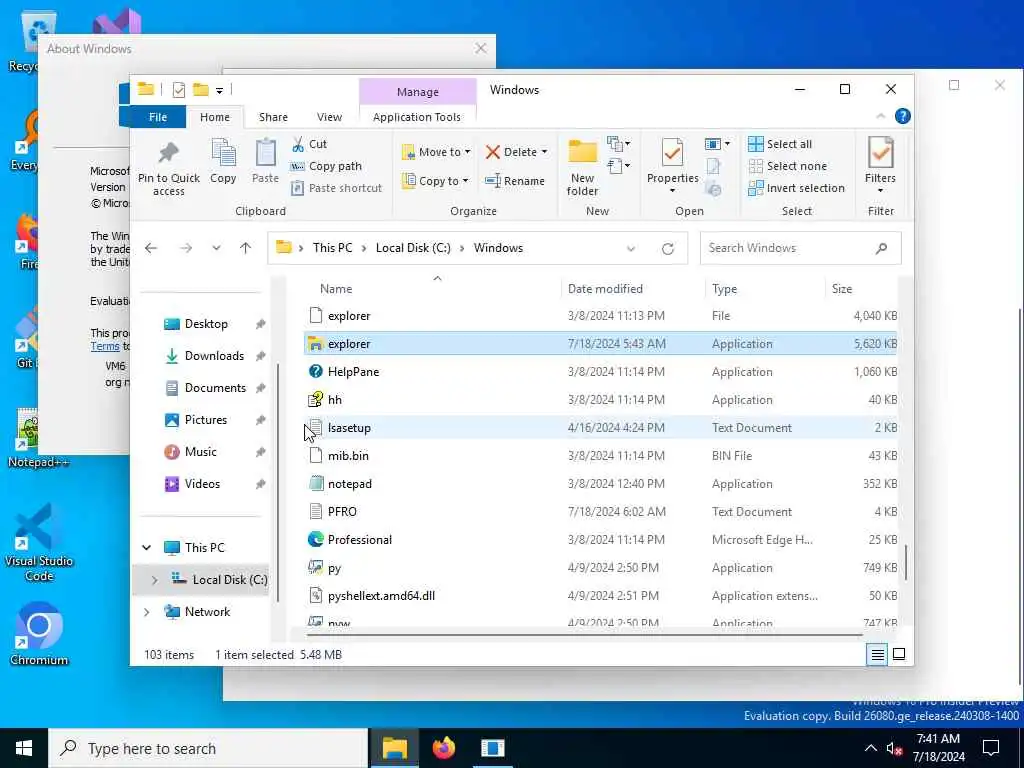Click Quick Access Toolbar properties checkmark icon

(x=179, y=90)
